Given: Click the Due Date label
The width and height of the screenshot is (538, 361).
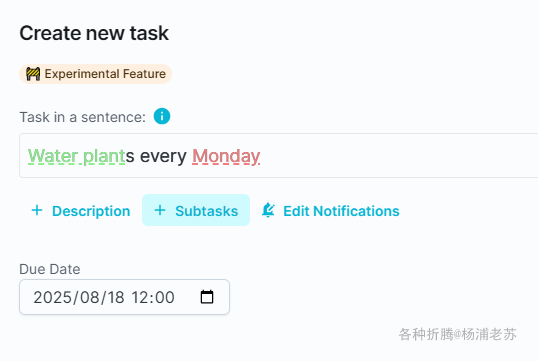Looking at the screenshot, I should click(50, 269).
